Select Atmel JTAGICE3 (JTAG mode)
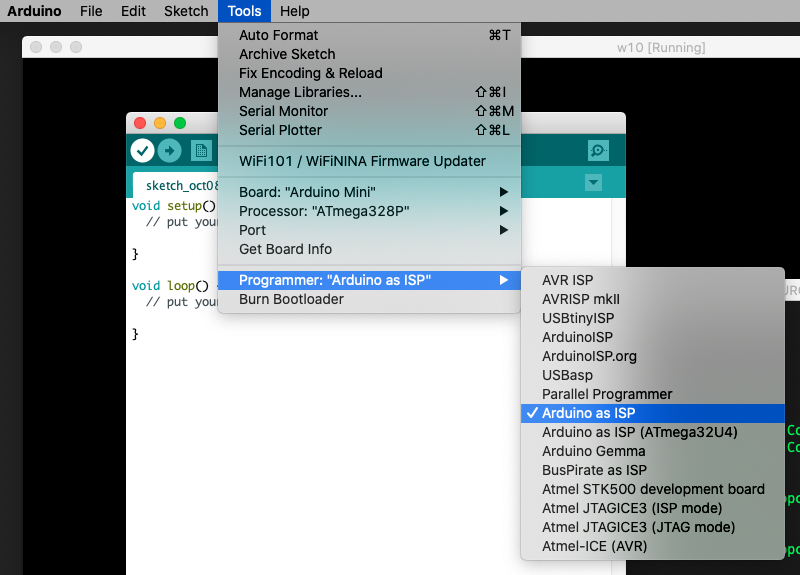Screen dimensions: 800x575 tap(653, 527)
